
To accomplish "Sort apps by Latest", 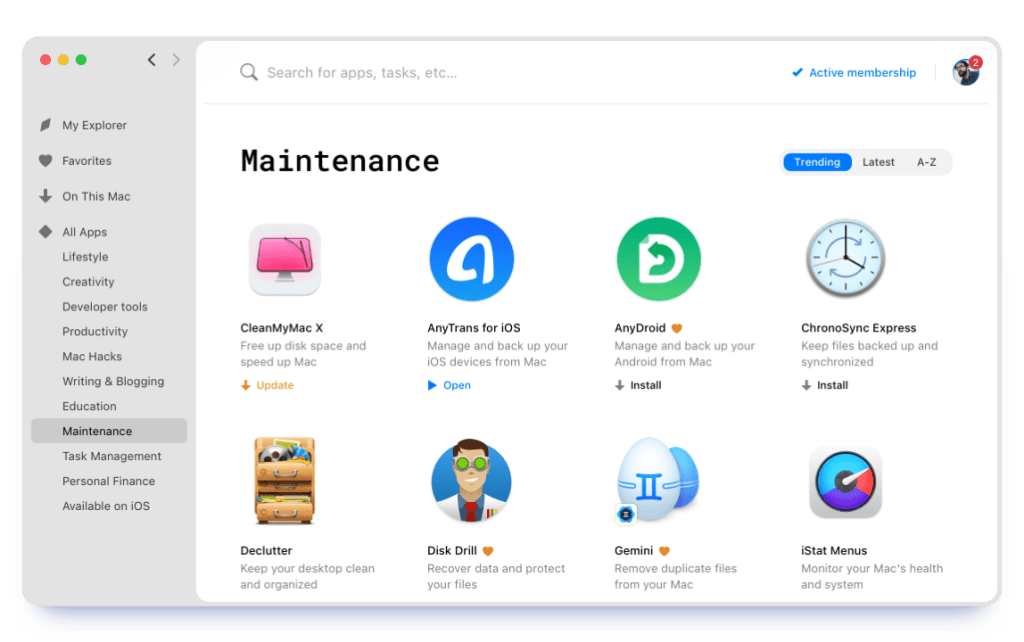I will (x=878, y=162).
